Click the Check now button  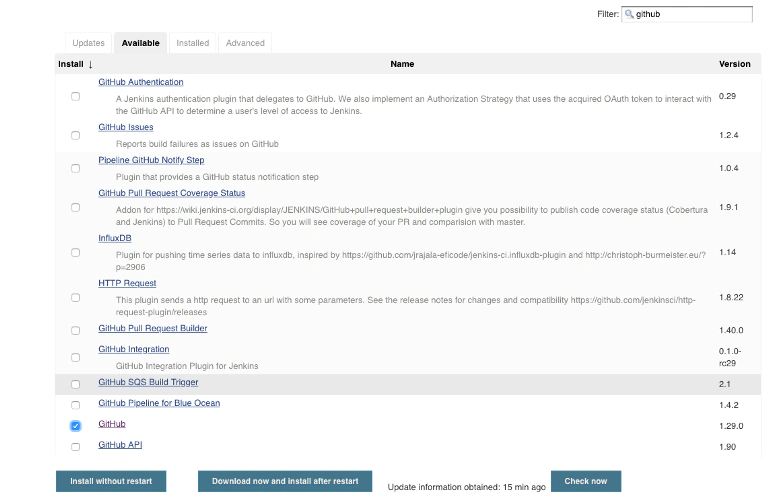(x=586, y=481)
